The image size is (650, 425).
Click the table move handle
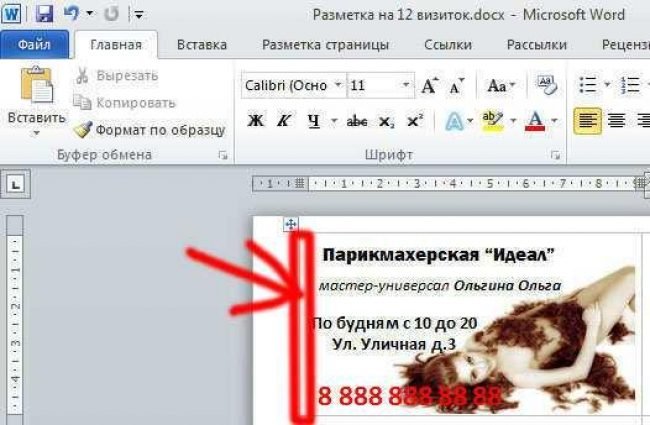point(291,225)
